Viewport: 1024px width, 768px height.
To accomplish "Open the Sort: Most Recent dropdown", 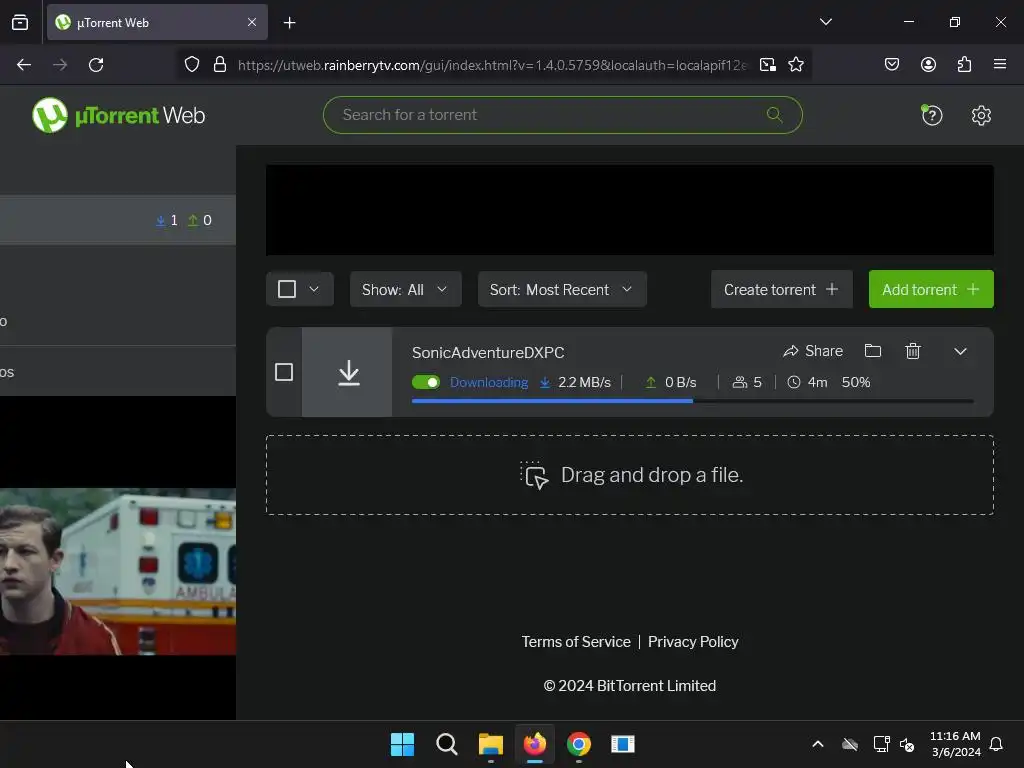I will click(x=562, y=289).
